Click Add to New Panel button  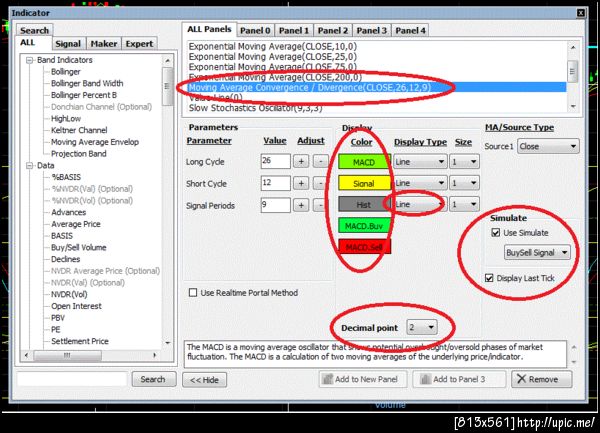tap(363, 379)
